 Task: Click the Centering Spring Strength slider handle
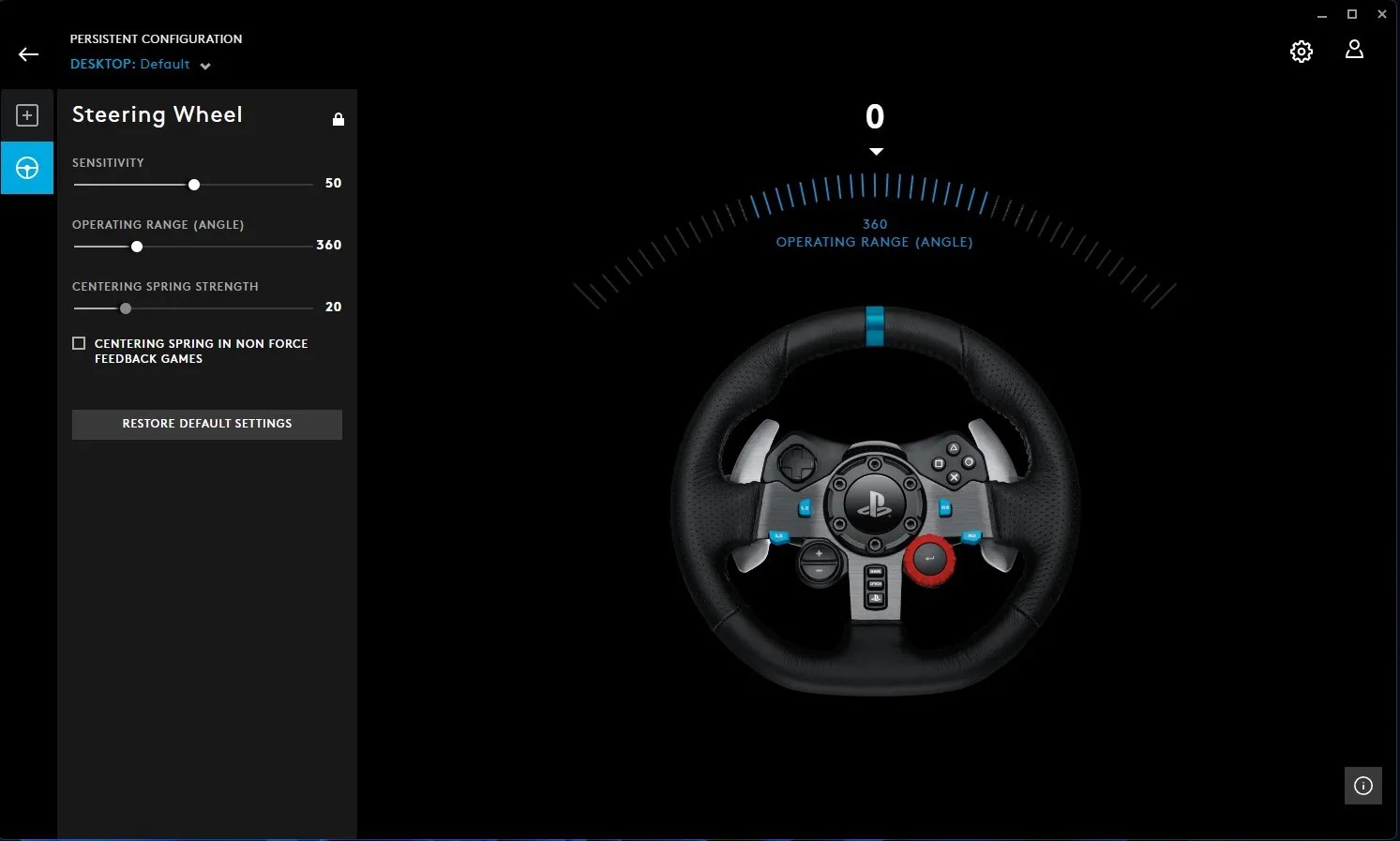(x=126, y=308)
